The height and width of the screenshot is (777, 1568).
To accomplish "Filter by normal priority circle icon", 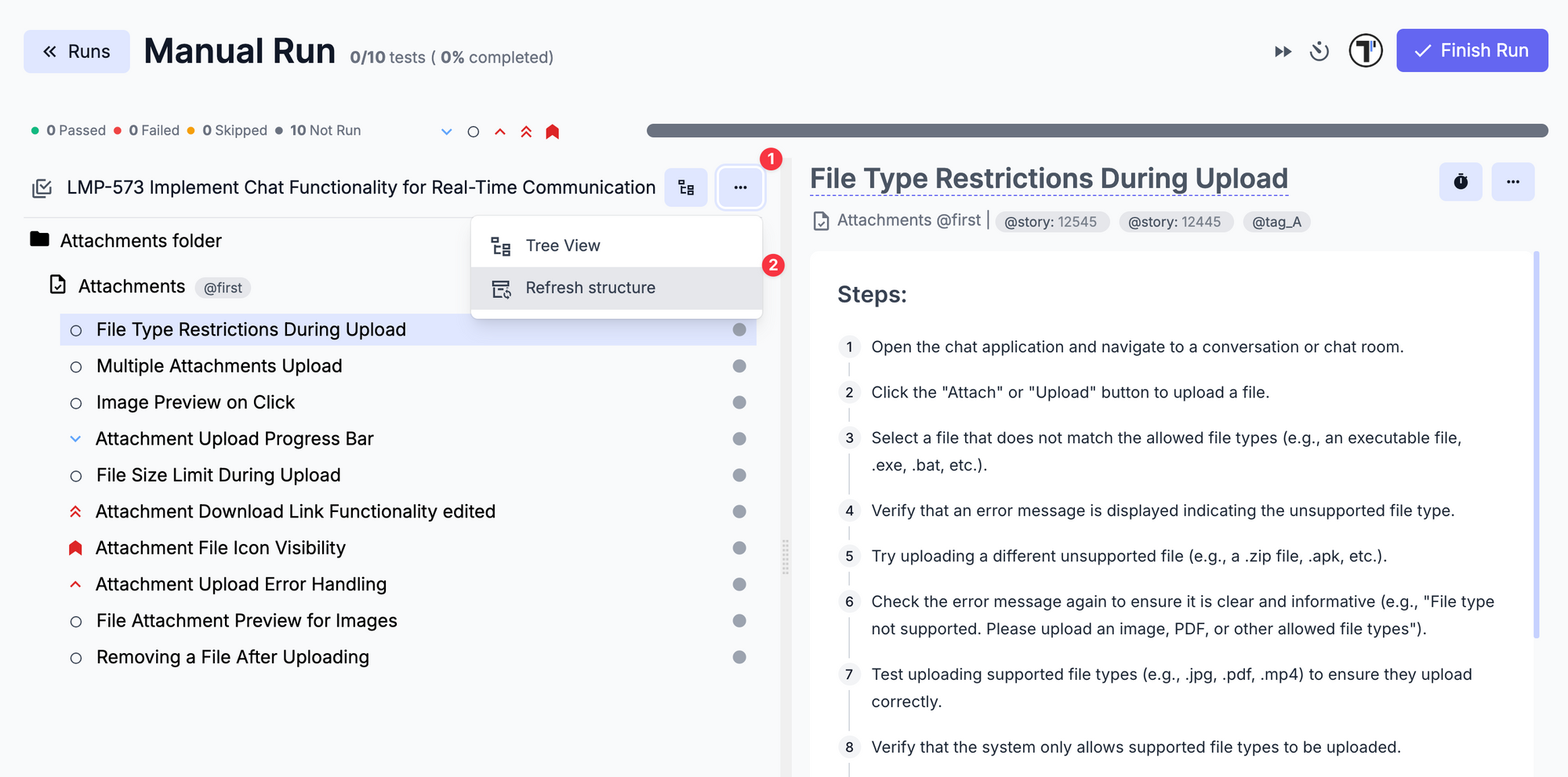I will tap(474, 132).
